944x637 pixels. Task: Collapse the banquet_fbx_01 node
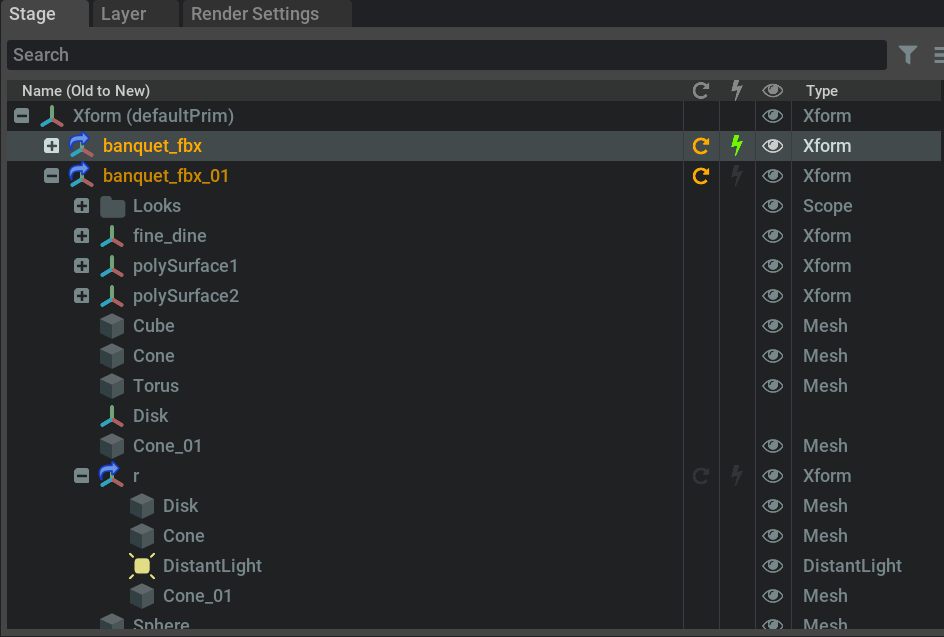[x=52, y=176]
